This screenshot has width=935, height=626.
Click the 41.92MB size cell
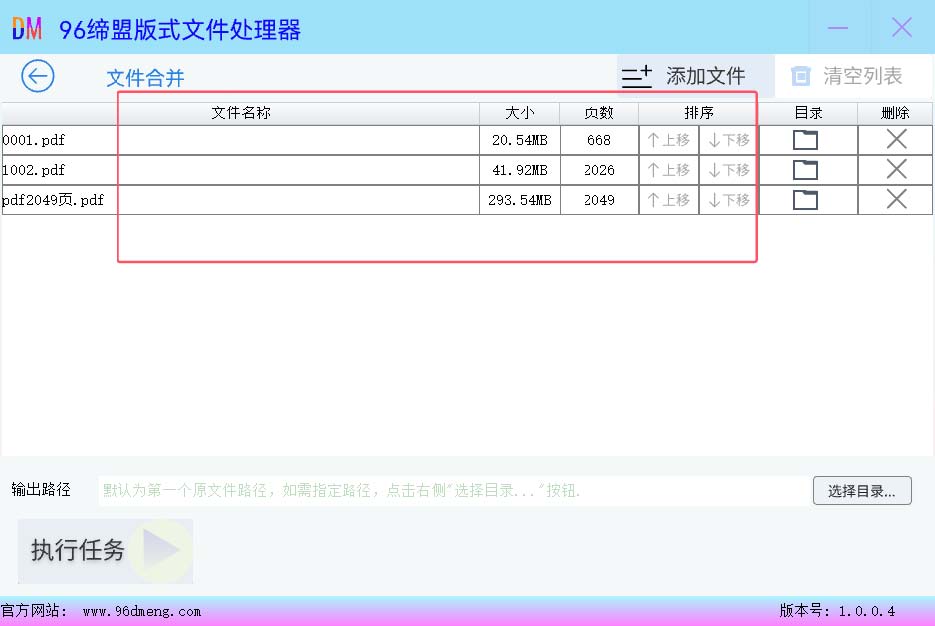519,170
